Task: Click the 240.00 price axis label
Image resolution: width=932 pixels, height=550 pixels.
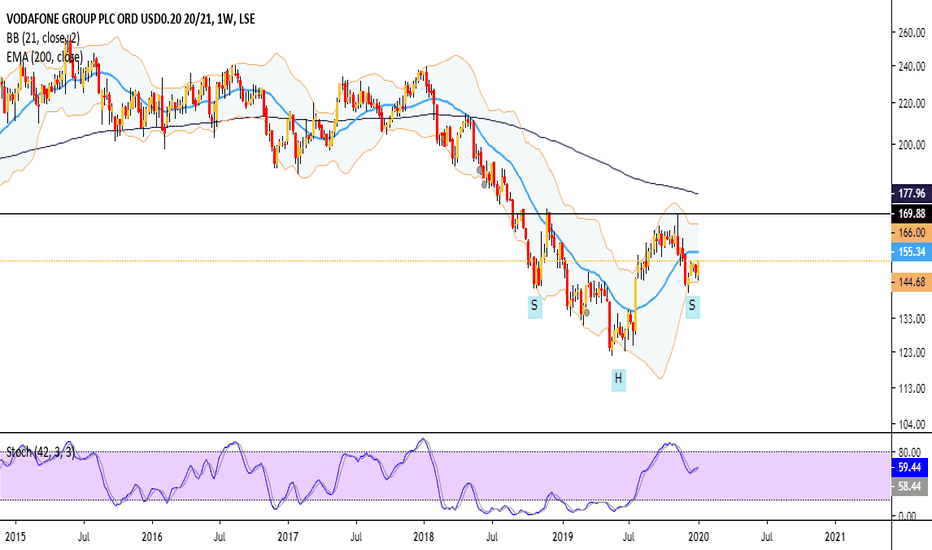Action: [x=912, y=67]
